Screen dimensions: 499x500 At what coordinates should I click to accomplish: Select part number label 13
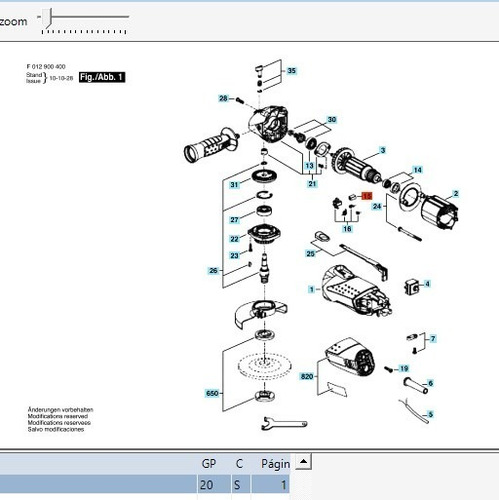(309, 166)
